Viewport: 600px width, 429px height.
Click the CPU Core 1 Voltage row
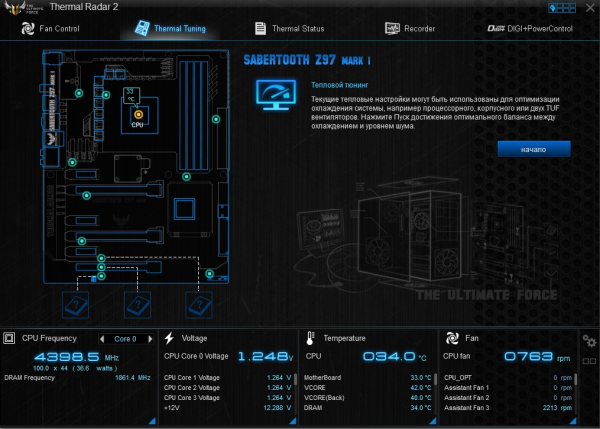(228, 378)
